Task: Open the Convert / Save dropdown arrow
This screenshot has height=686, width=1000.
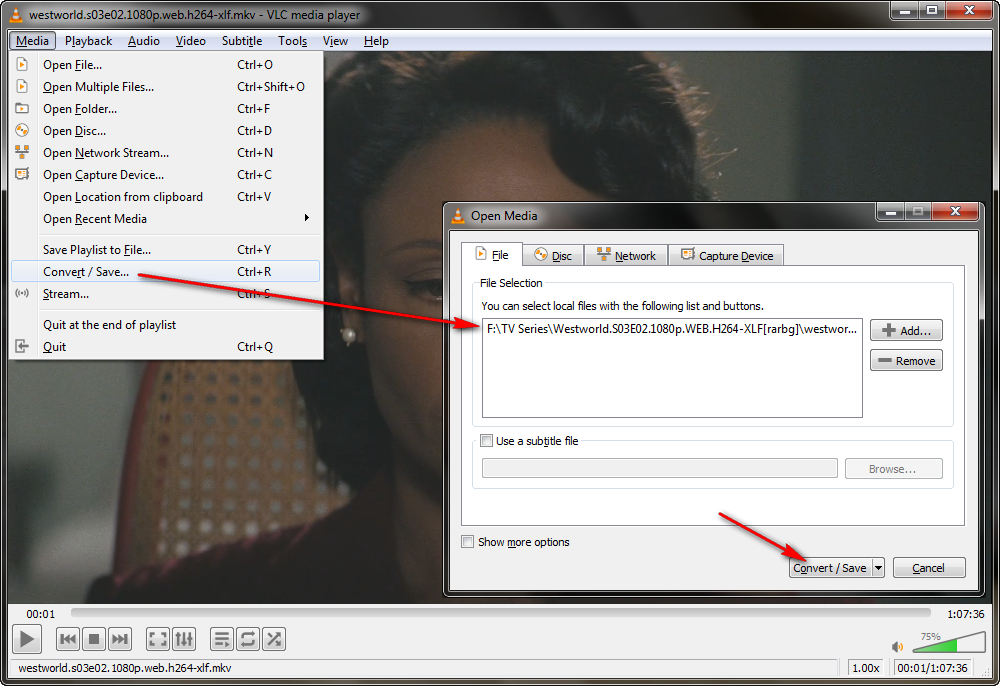Action: click(878, 567)
